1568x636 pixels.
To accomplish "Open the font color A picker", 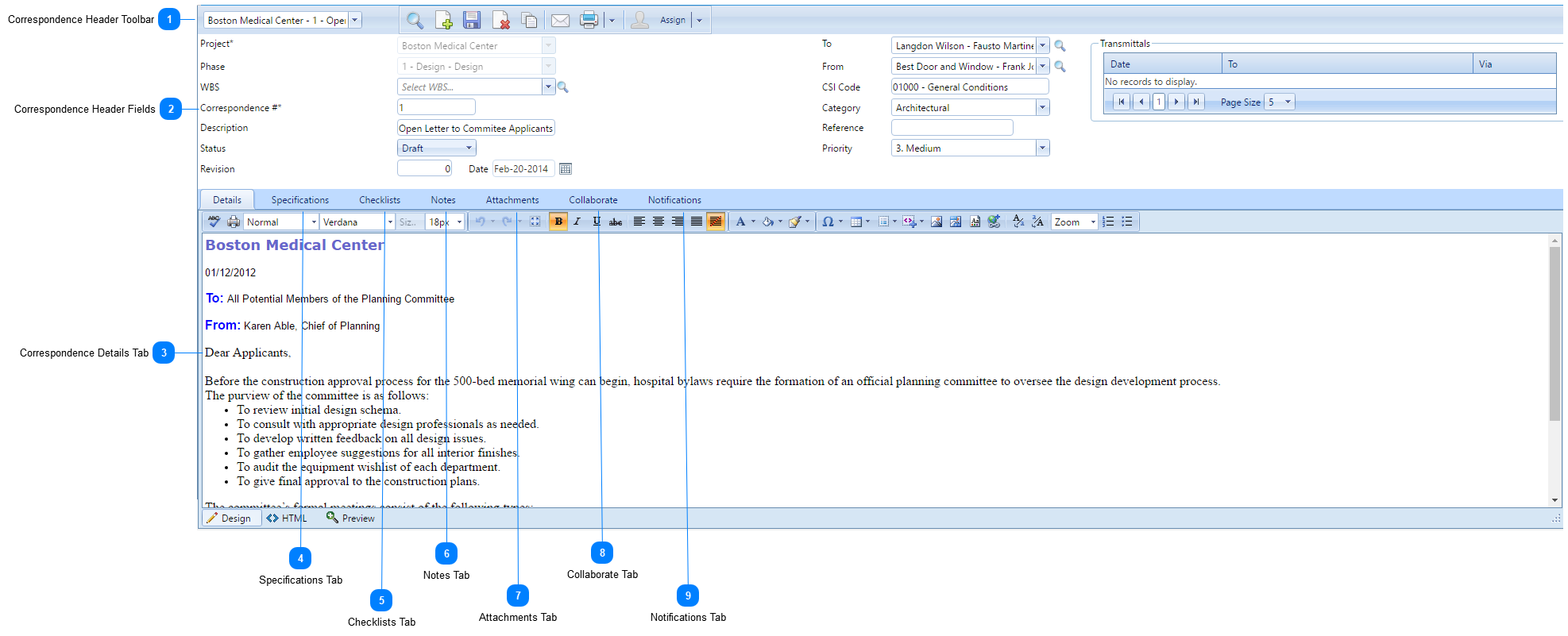I will pos(740,222).
